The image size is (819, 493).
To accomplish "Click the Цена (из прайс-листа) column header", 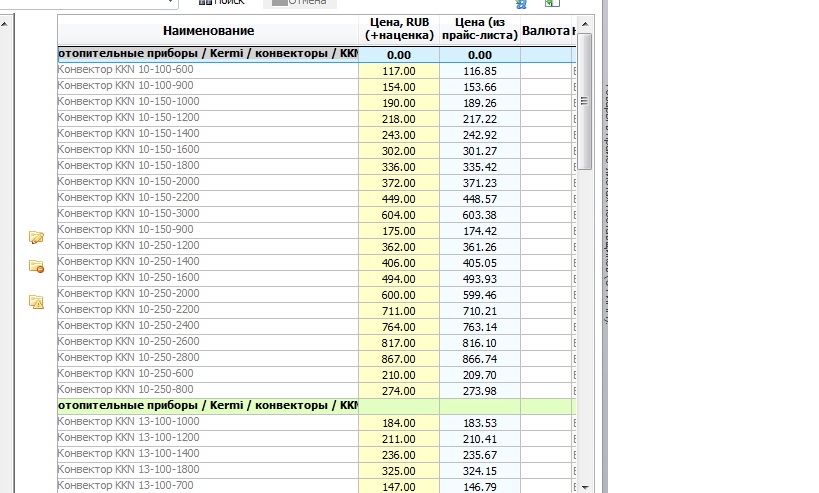I will tap(479, 29).
